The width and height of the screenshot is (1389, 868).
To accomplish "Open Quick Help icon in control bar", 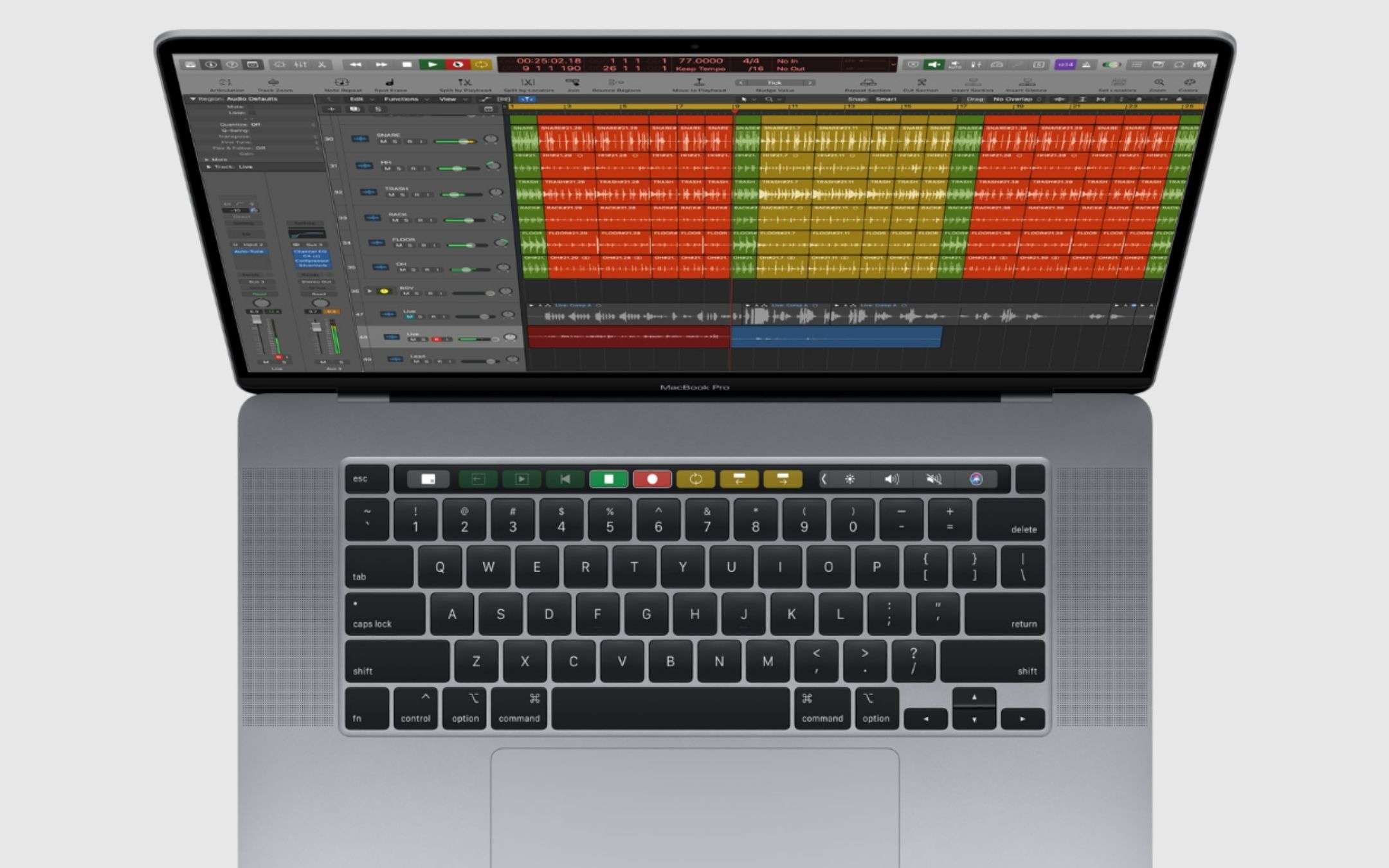I will (232, 64).
